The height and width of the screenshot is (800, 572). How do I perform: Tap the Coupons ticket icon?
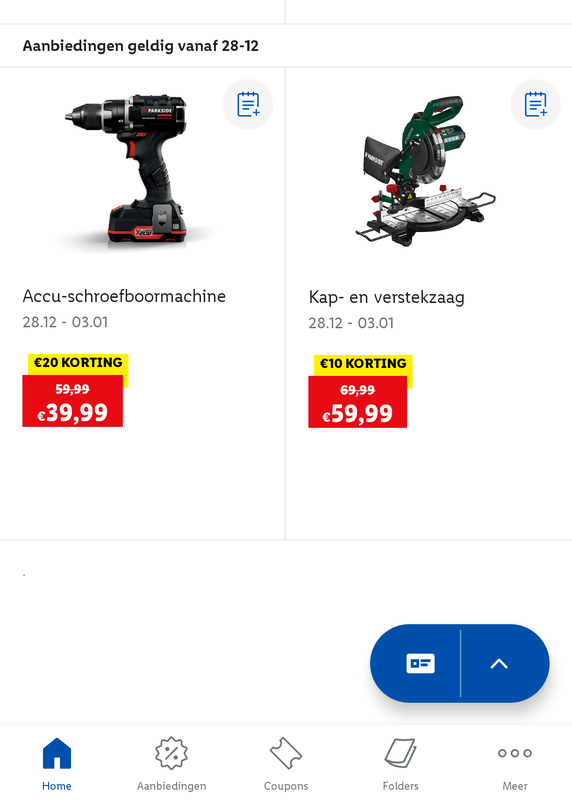coord(286,753)
